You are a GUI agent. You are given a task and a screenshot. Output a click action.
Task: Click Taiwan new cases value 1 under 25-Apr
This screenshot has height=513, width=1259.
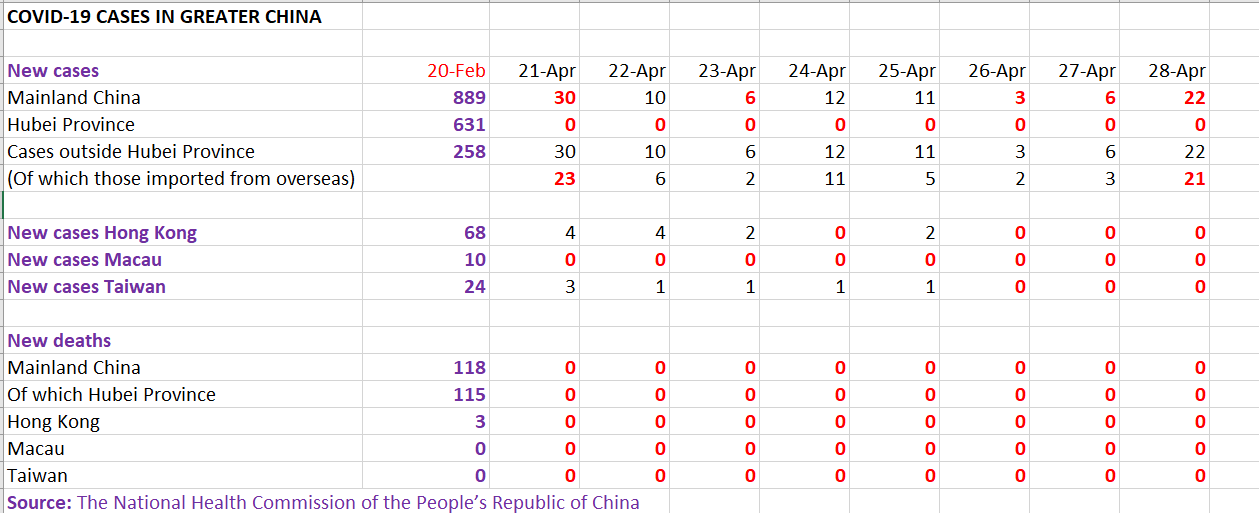930,287
